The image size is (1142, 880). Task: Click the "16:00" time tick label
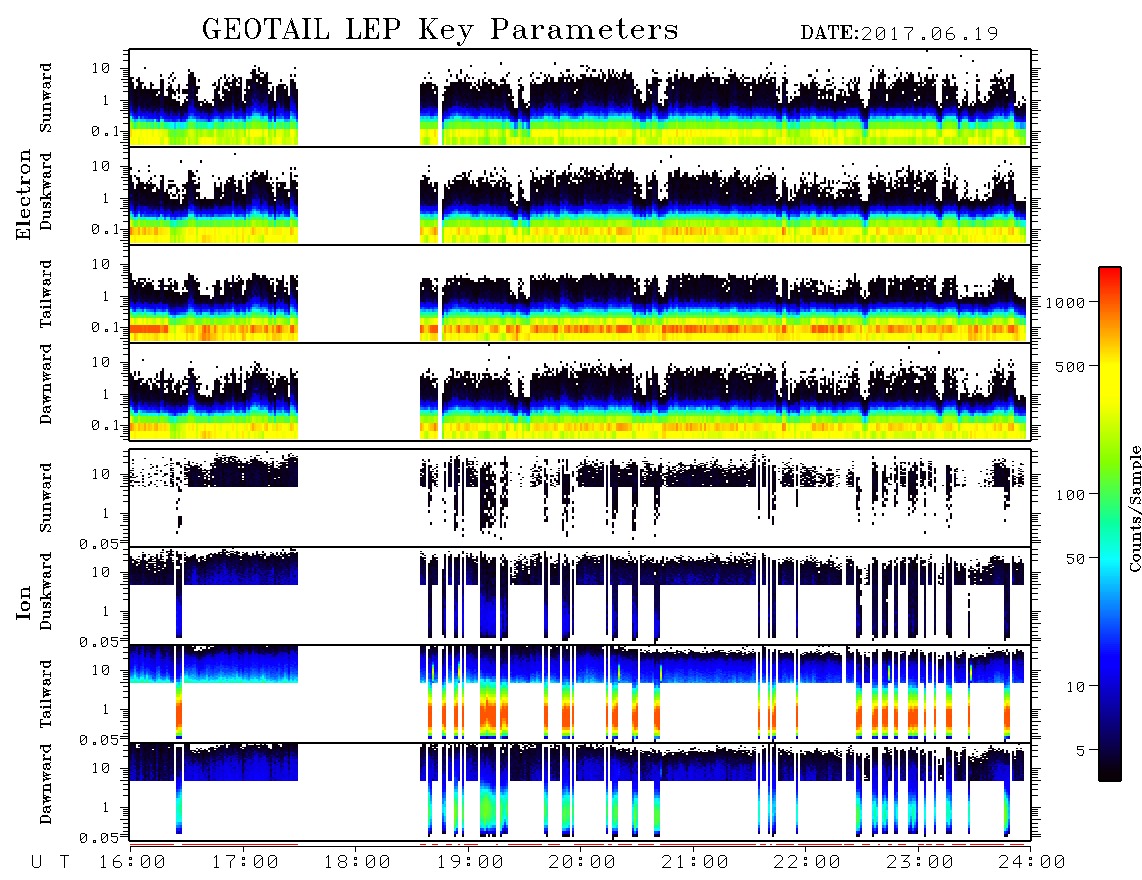(133, 863)
